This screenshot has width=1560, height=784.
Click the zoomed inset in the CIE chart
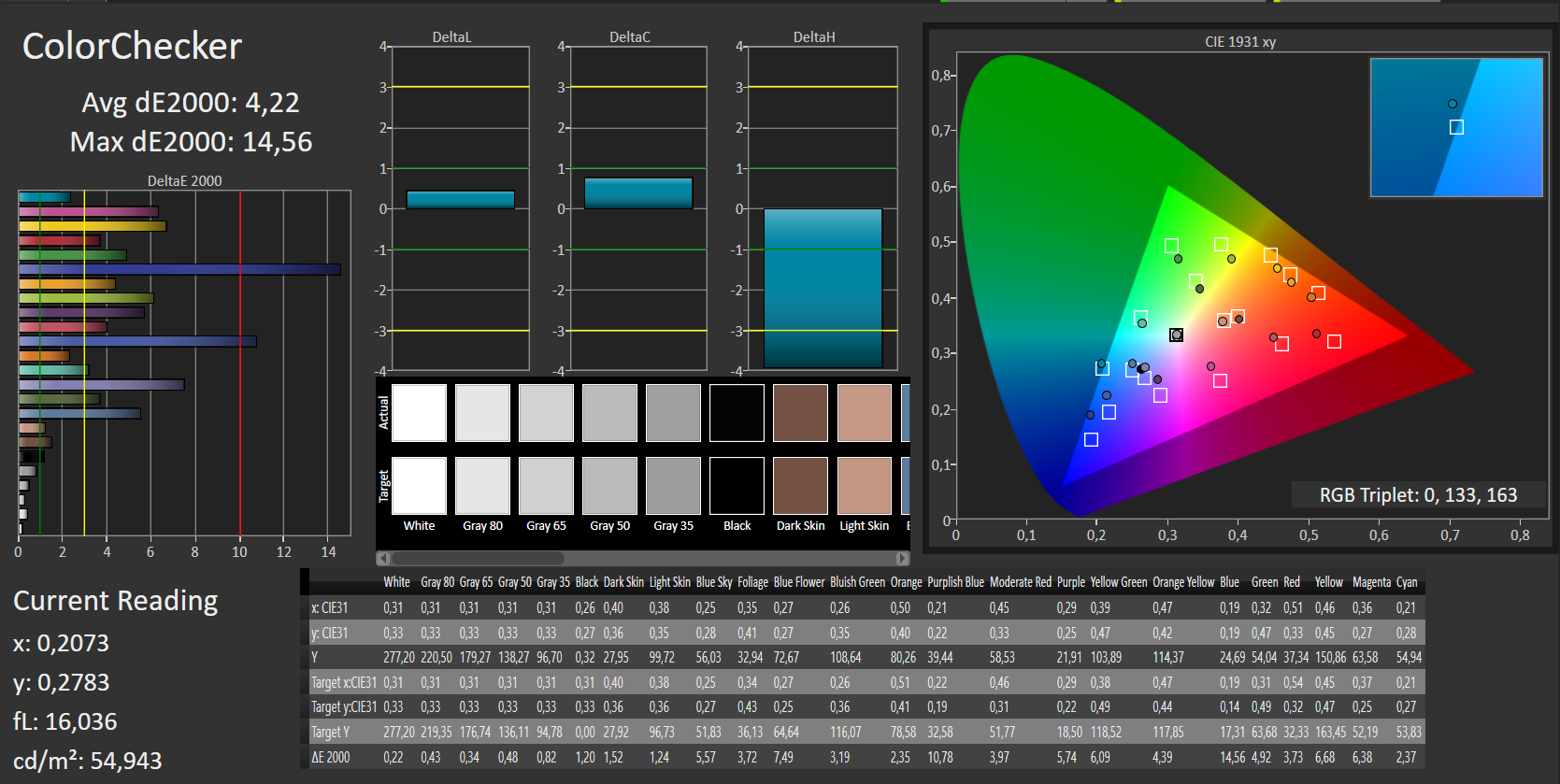click(1455, 127)
